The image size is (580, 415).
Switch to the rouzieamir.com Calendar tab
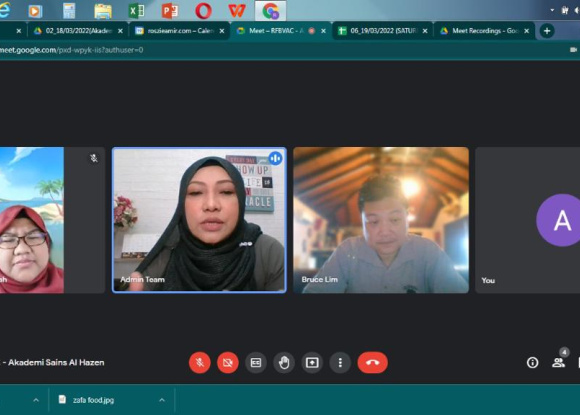click(x=179, y=31)
